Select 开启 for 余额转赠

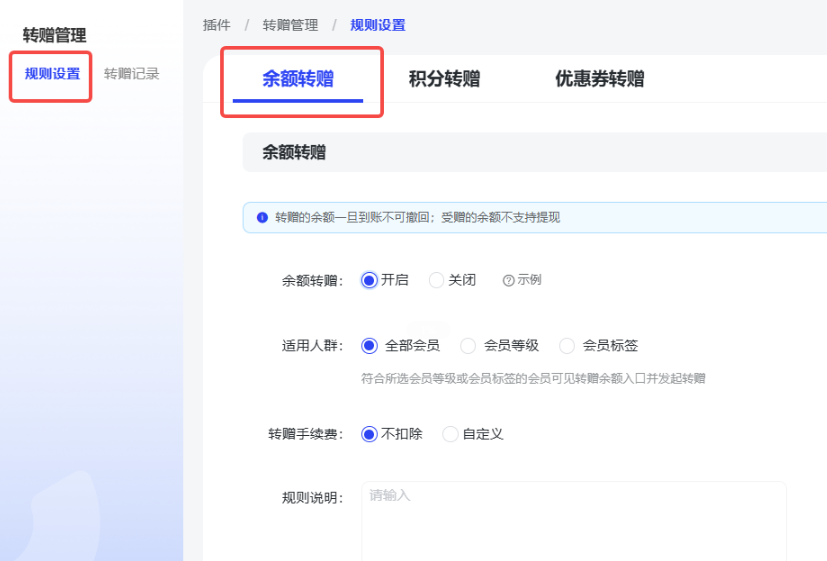[x=369, y=280]
